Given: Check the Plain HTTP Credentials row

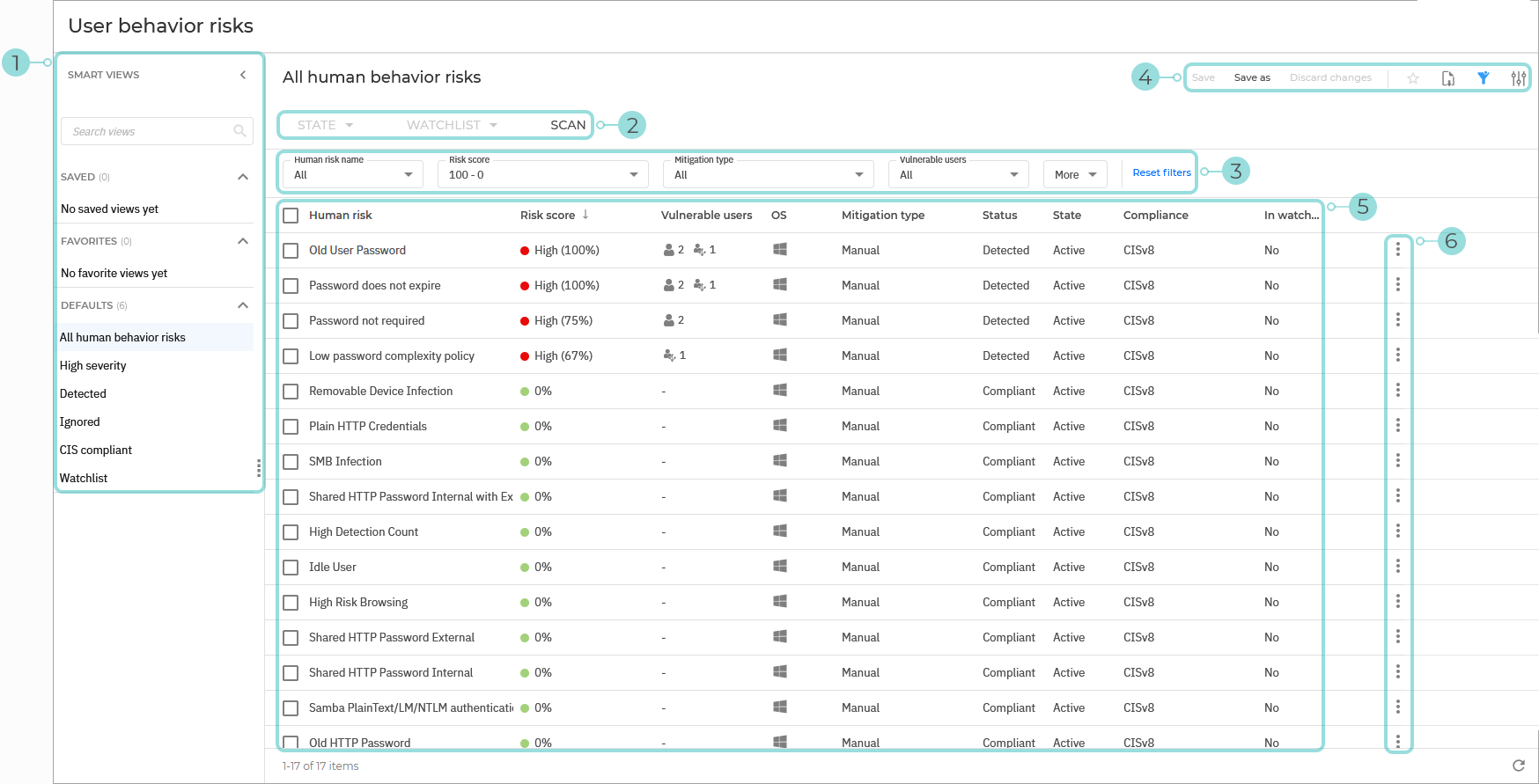Looking at the screenshot, I should 291,427.
